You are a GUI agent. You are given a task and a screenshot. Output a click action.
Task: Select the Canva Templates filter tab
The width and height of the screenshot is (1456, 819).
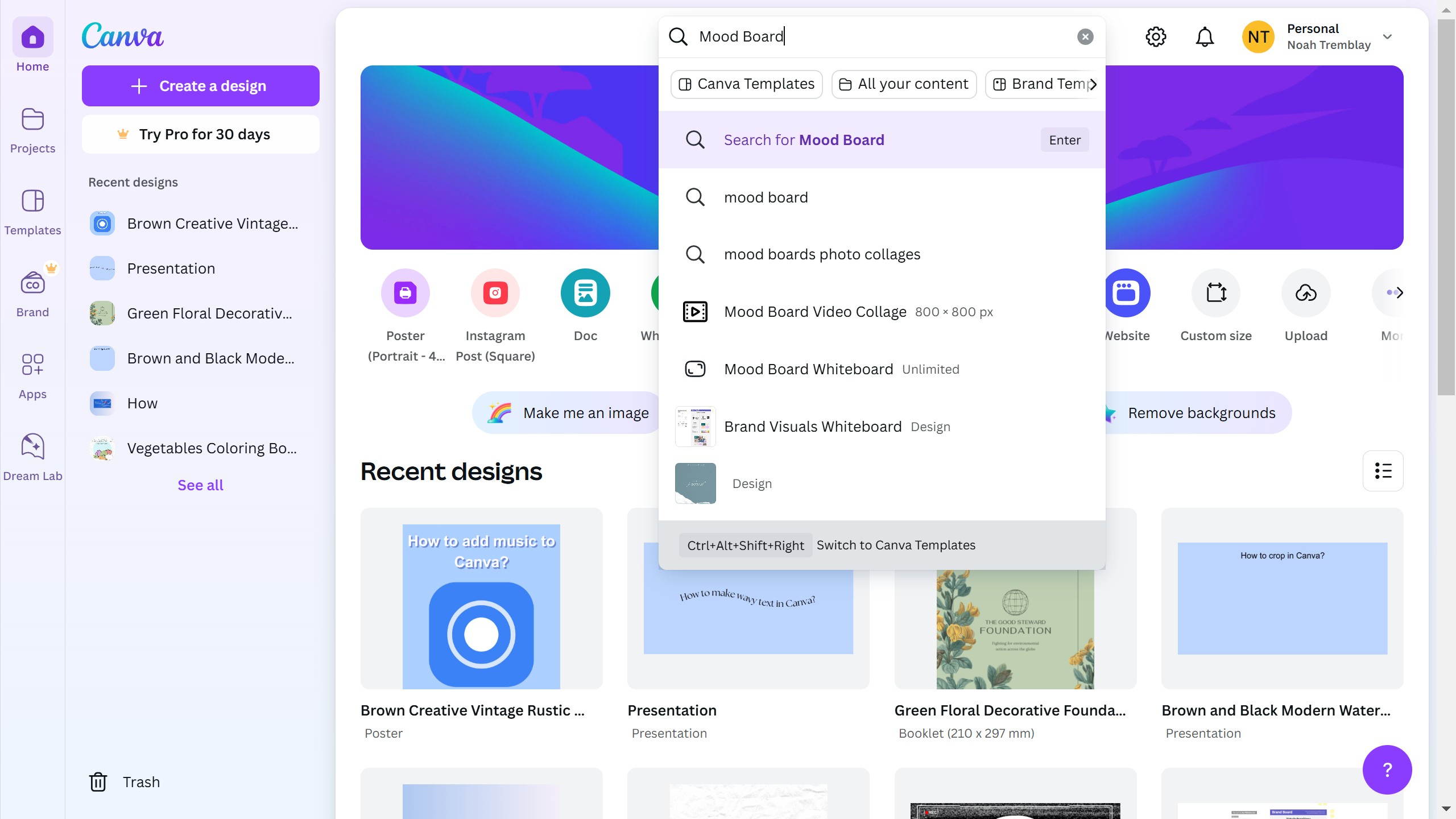746,84
